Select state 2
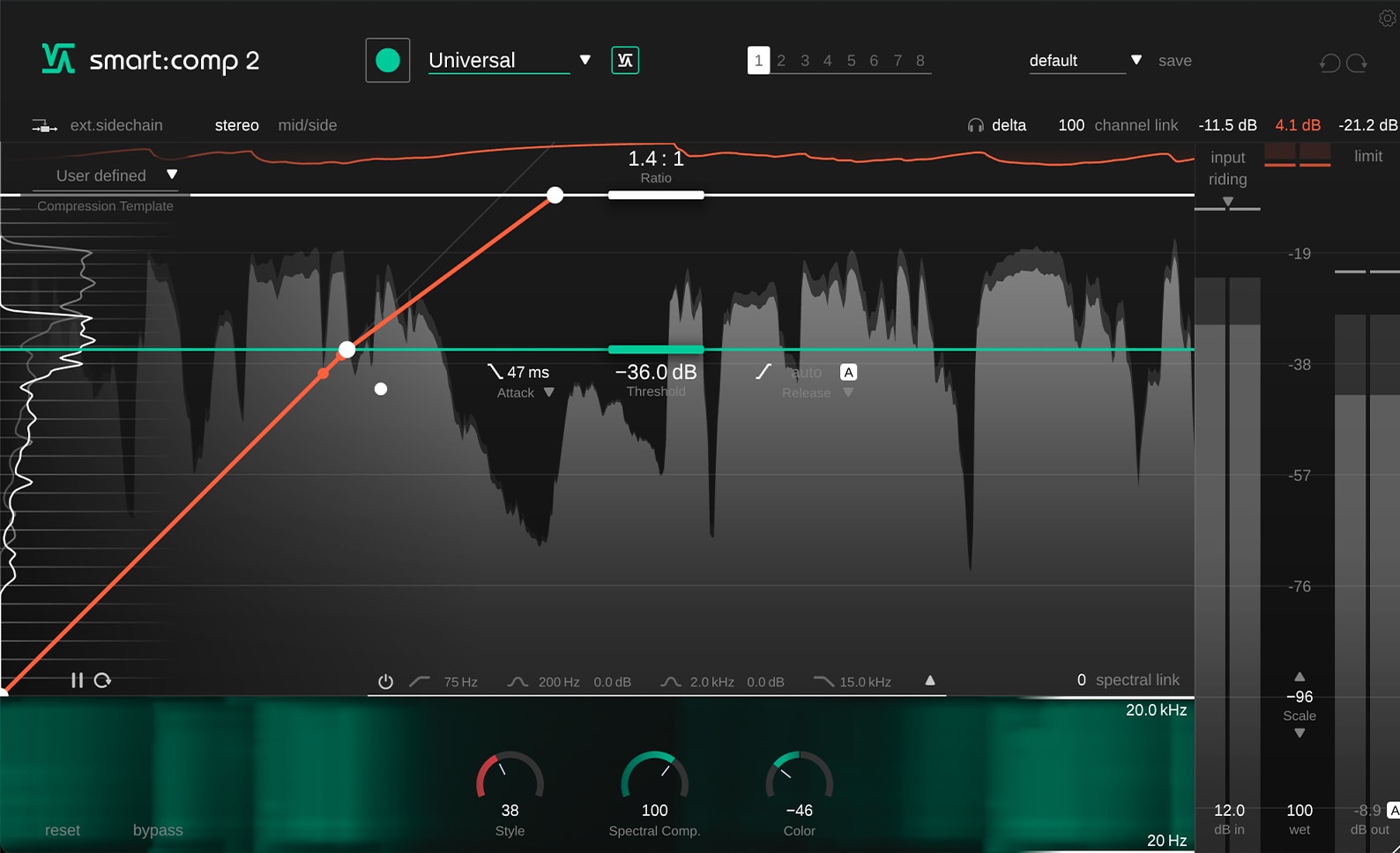Screen dimensions: 1400x853 click(x=781, y=60)
